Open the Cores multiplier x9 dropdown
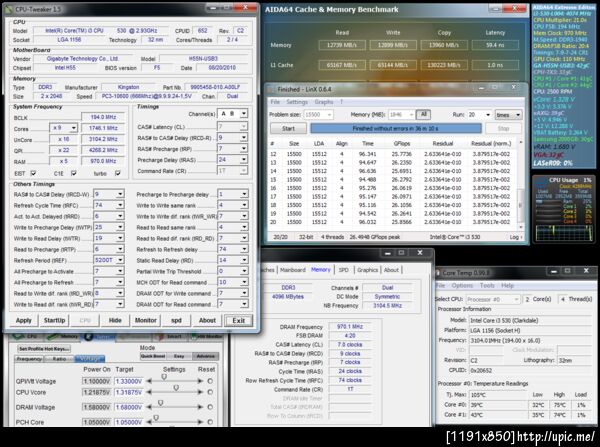Screen dimensions: 600x447 click(x=63, y=128)
